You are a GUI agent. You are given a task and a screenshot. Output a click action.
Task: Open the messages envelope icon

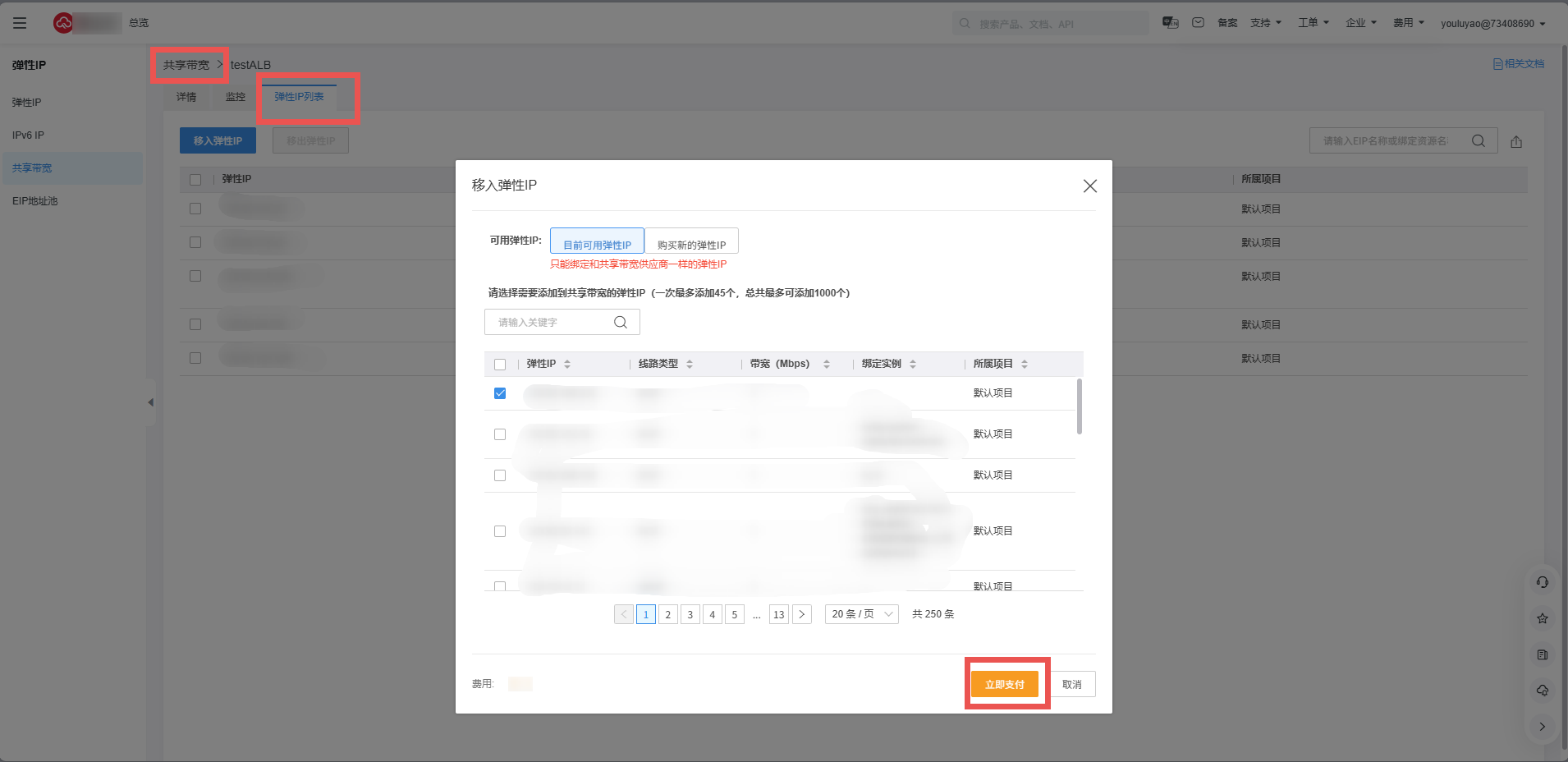pyautogui.click(x=1199, y=23)
